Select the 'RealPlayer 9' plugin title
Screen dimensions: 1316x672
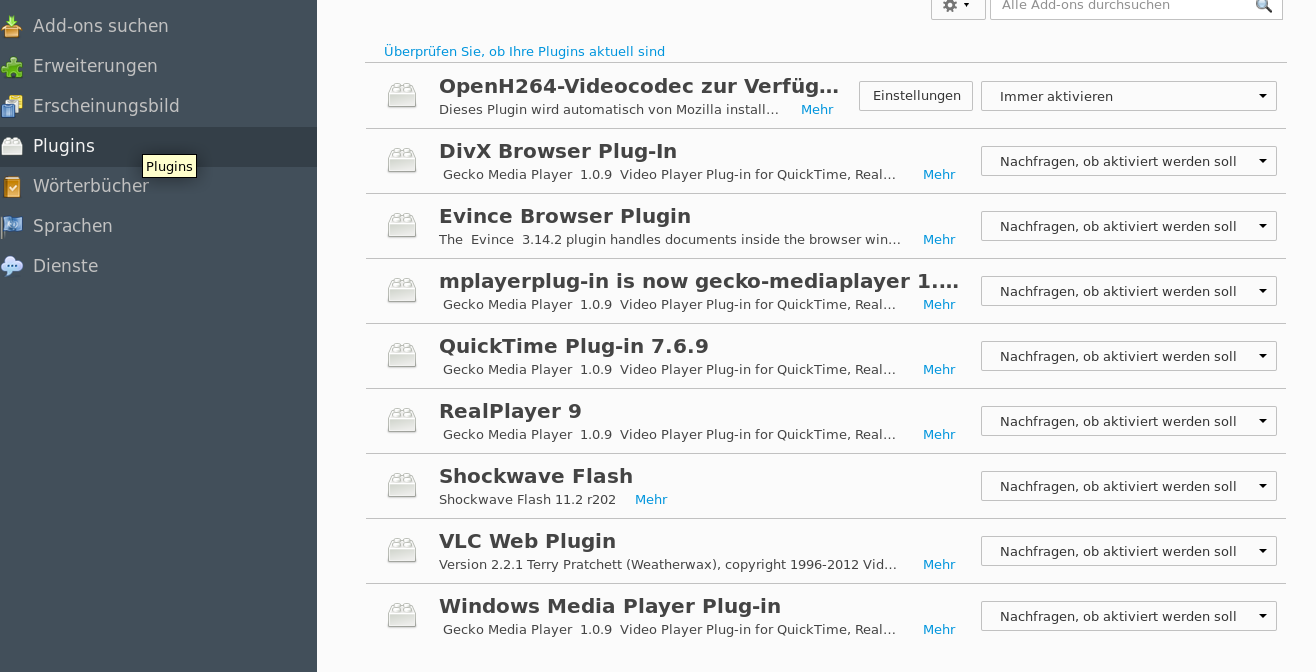pyautogui.click(x=510, y=411)
